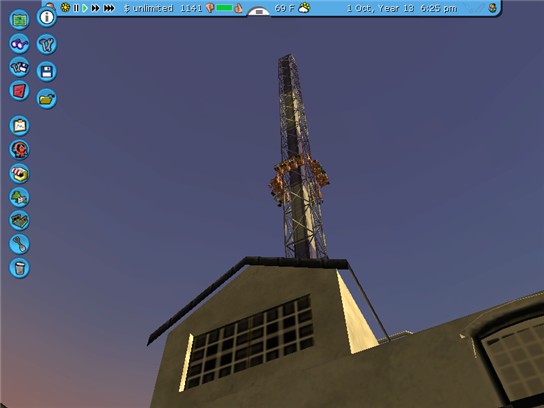The width and height of the screenshot is (544, 408).
Task: Open the ride construction icon
Action: click(x=19, y=150)
